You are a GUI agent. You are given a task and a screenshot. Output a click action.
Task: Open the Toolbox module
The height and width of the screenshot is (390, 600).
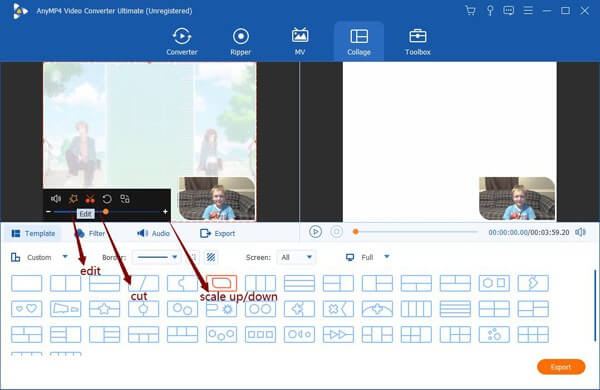pyautogui.click(x=417, y=42)
